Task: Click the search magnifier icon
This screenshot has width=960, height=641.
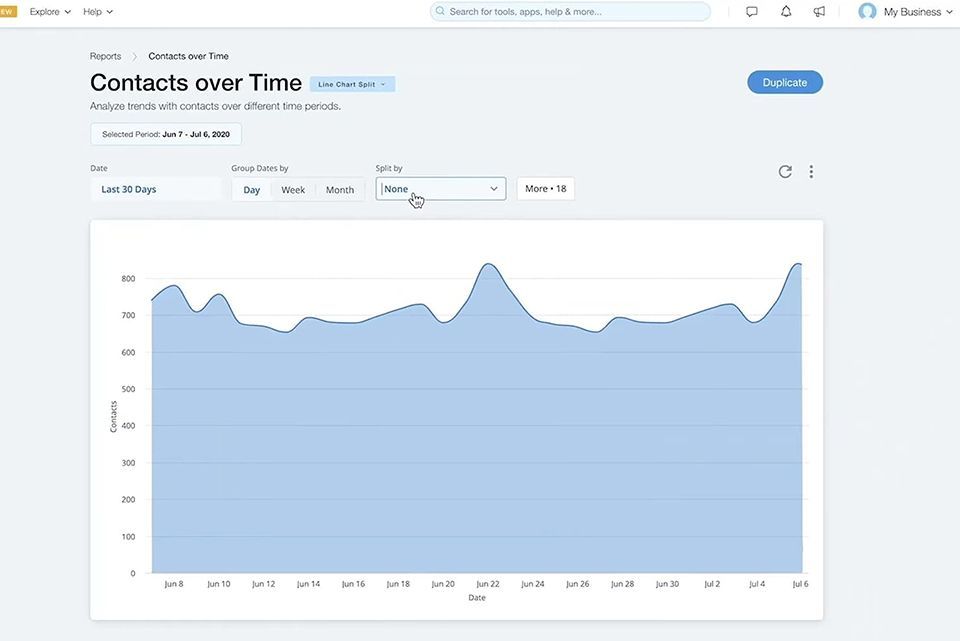Action: 440,11
